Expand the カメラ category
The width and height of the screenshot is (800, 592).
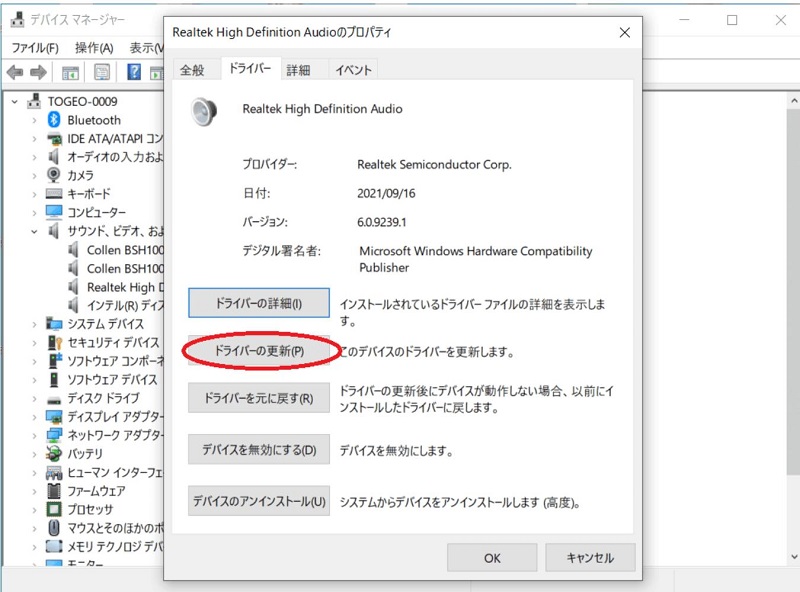point(34,176)
